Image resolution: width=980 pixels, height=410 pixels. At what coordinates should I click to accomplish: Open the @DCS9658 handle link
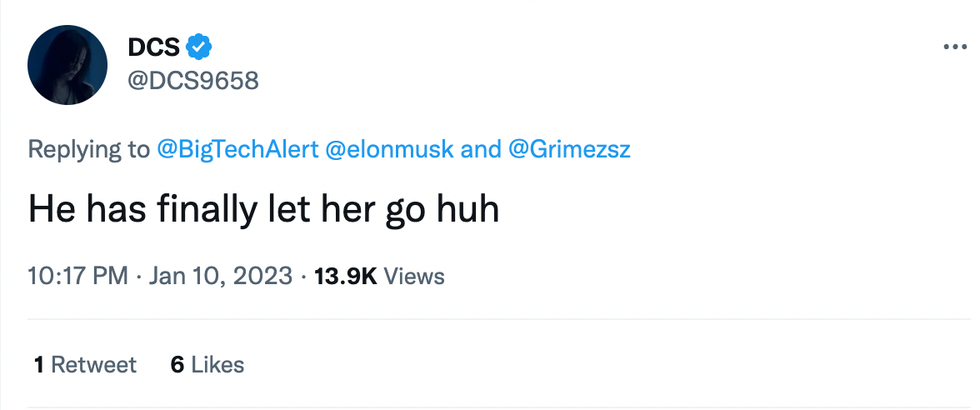[x=193, y=80]
